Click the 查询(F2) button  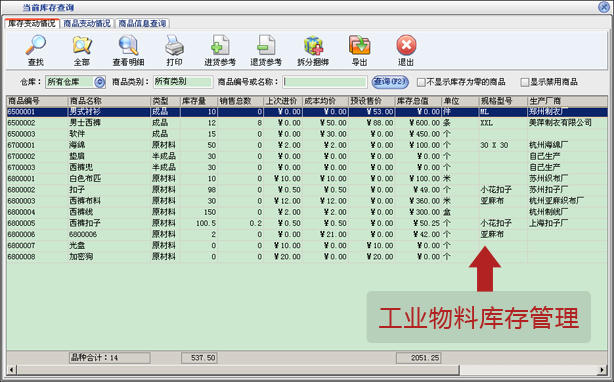[390, 82]
